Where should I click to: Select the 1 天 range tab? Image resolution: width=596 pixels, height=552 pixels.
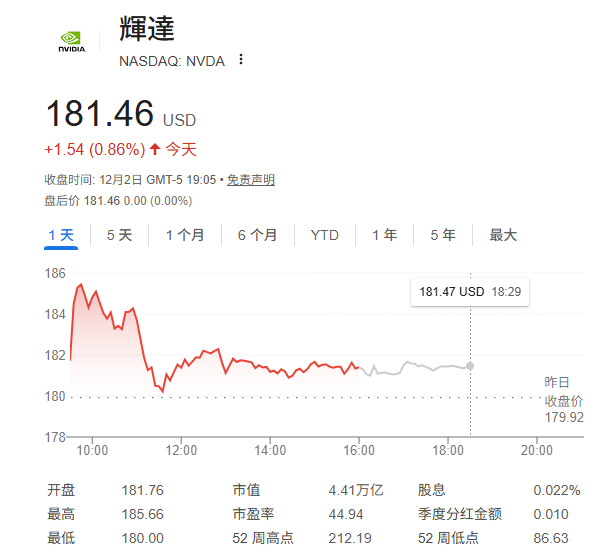[61, 235]
